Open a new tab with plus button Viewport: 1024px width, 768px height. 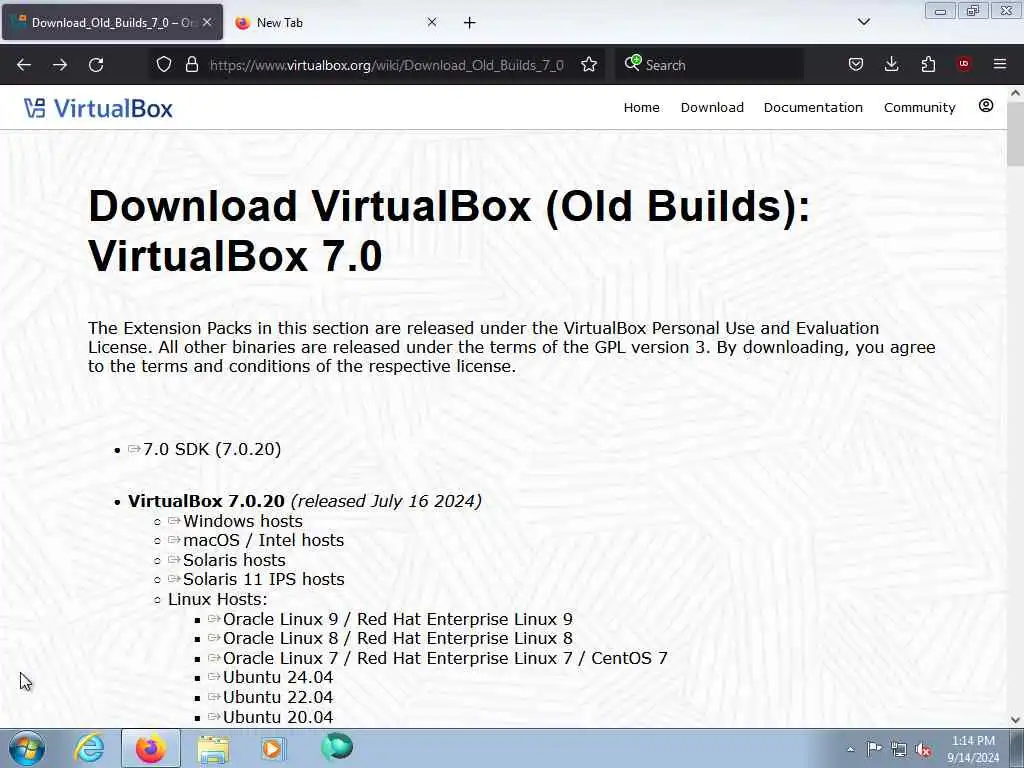(470, 23)
